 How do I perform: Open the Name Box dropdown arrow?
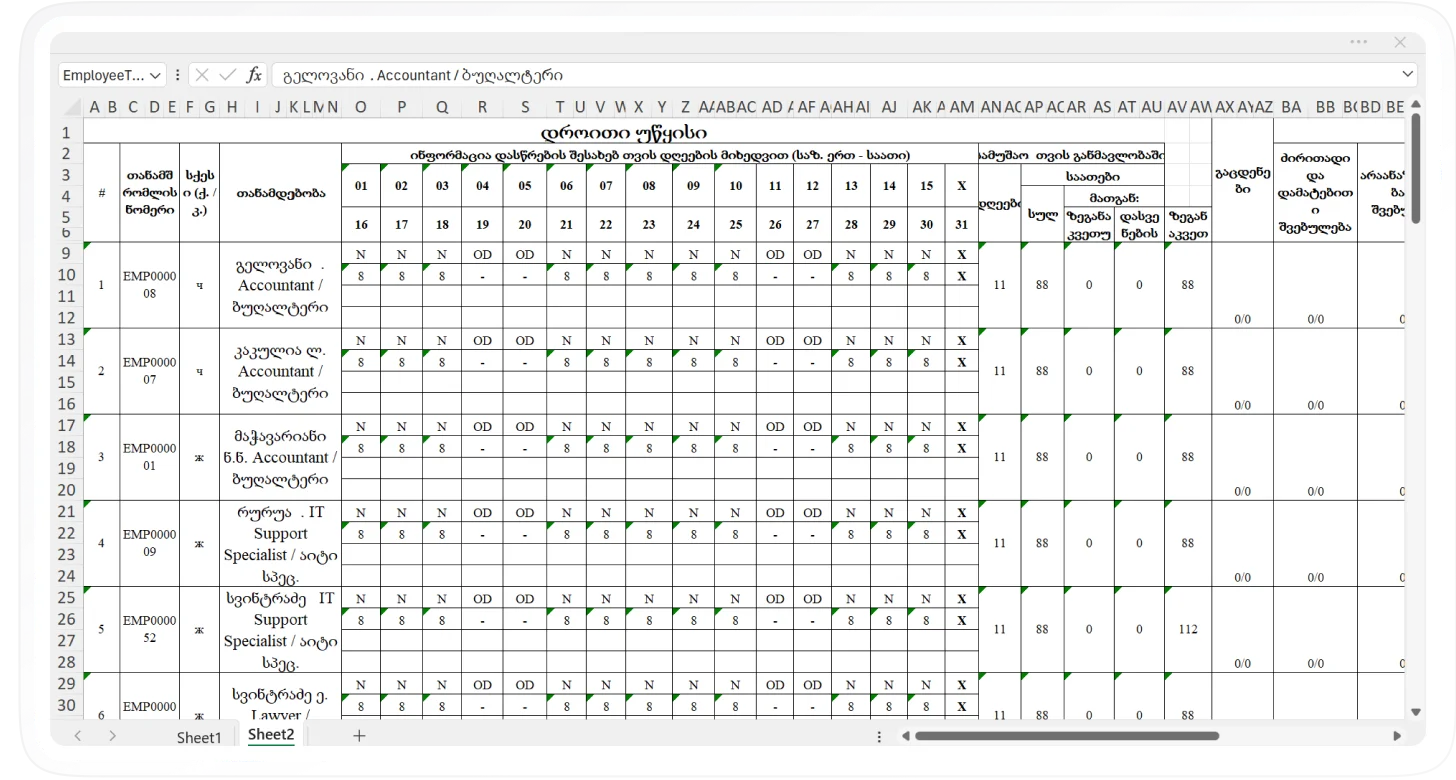click(x=156, y=75)
